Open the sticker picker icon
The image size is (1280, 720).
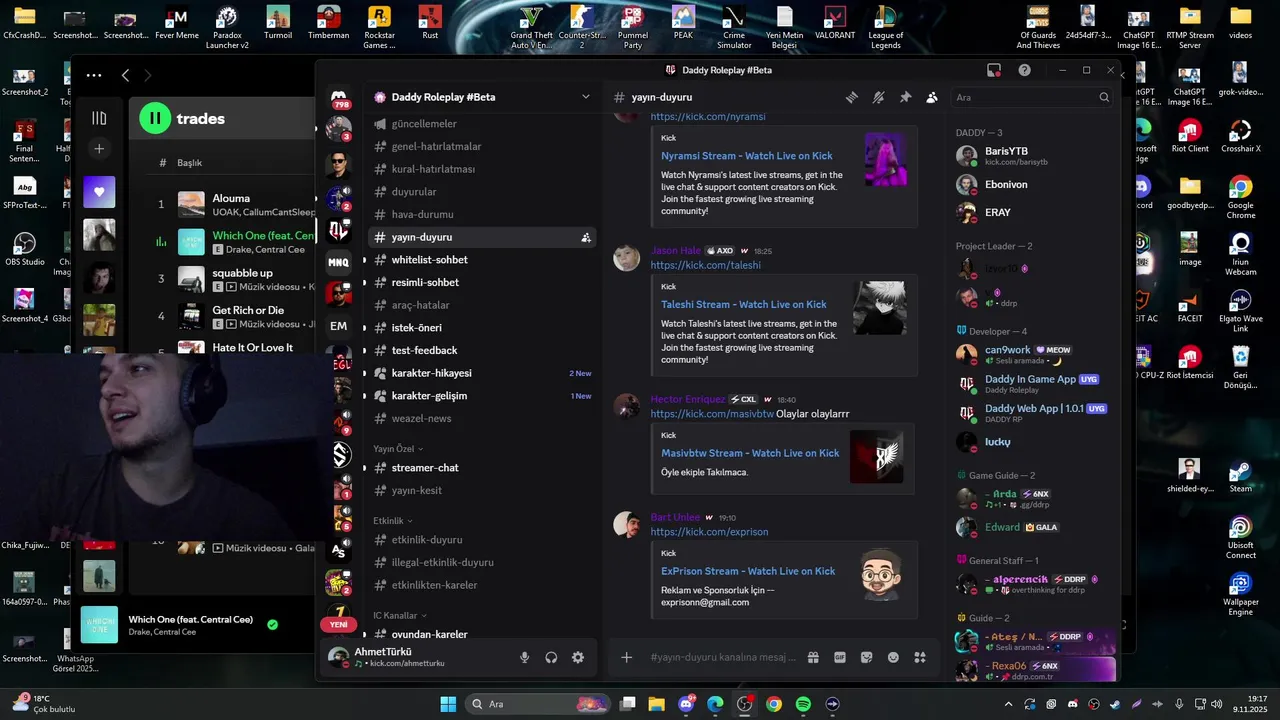pyautogui.click(x=866, y=657)
